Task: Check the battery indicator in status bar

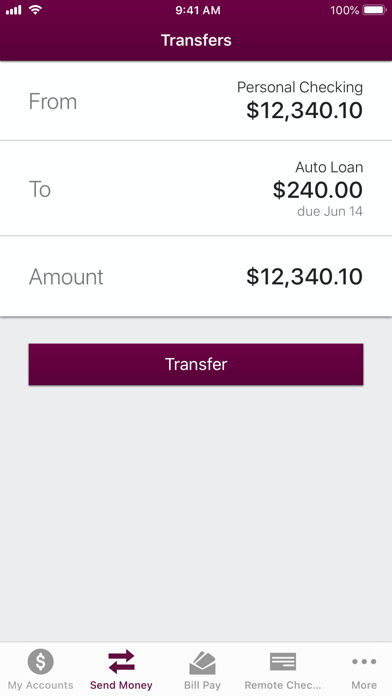Action: tap(374, 10)
